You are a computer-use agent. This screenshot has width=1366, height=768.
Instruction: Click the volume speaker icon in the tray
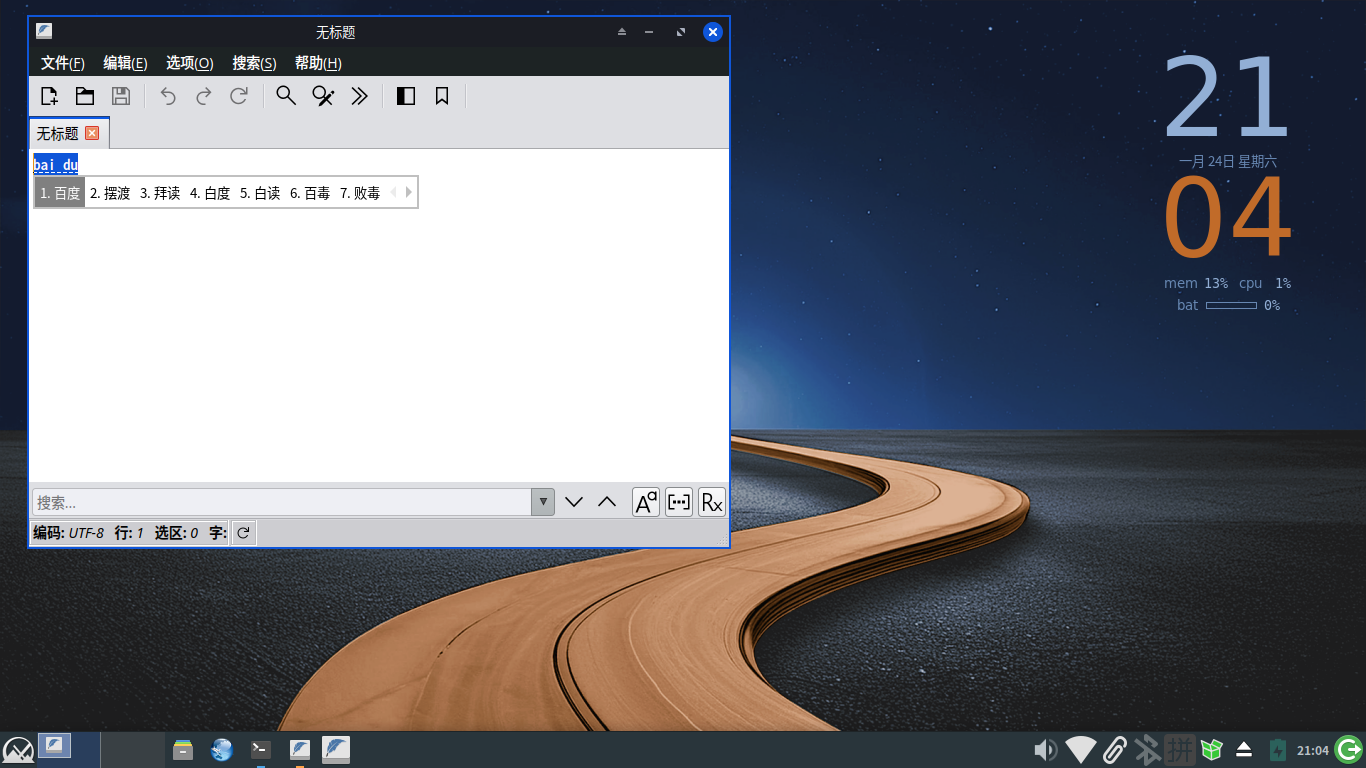(1044, 749)
